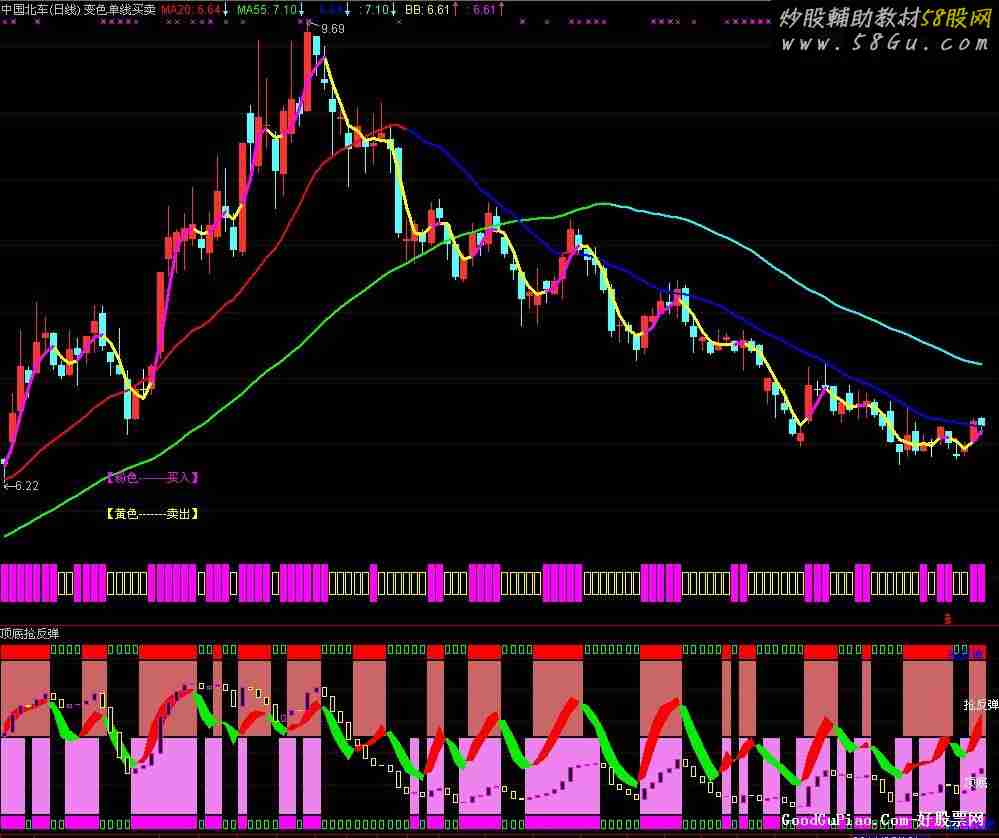Image resolution: width=999 pixels, height=838 pixels.
Task: Click the last cyan candlestick on chart
Action: coord(981,422)
